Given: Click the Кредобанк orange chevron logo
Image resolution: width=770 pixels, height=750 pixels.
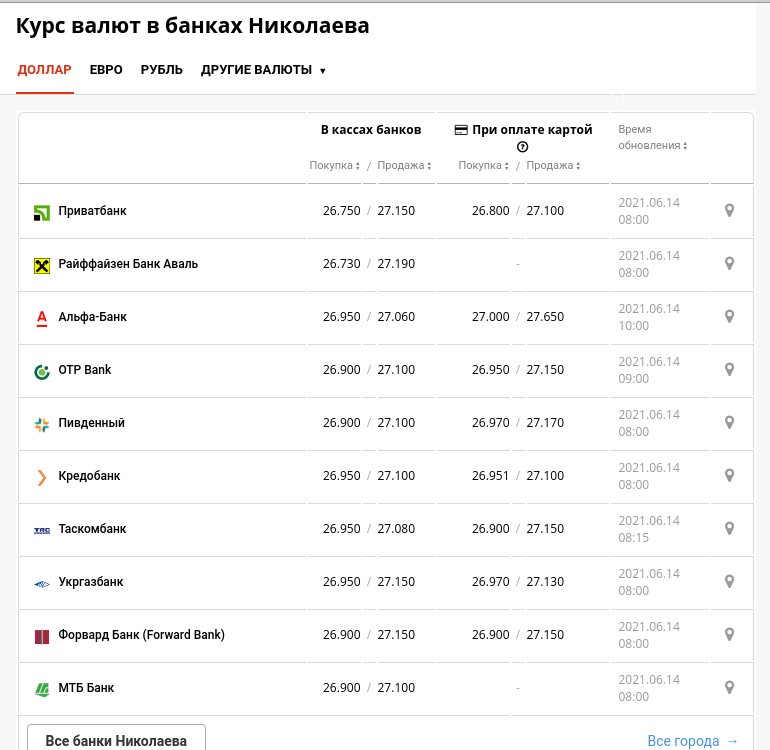Looking at the screenshot, I should [42, 477].
